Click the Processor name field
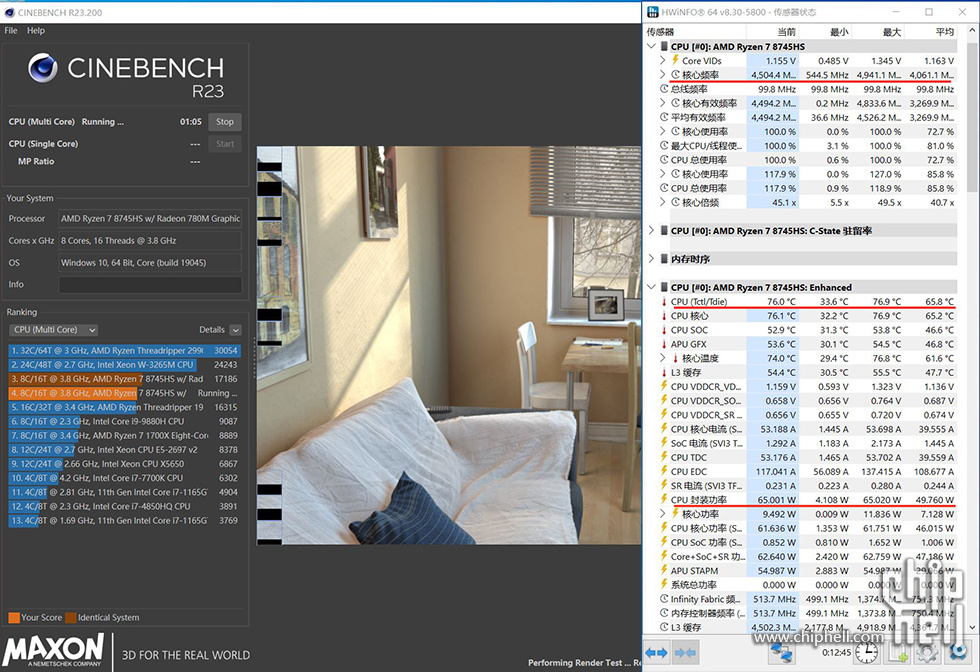Screen dimensions: 980x672 tap(150, 218)
